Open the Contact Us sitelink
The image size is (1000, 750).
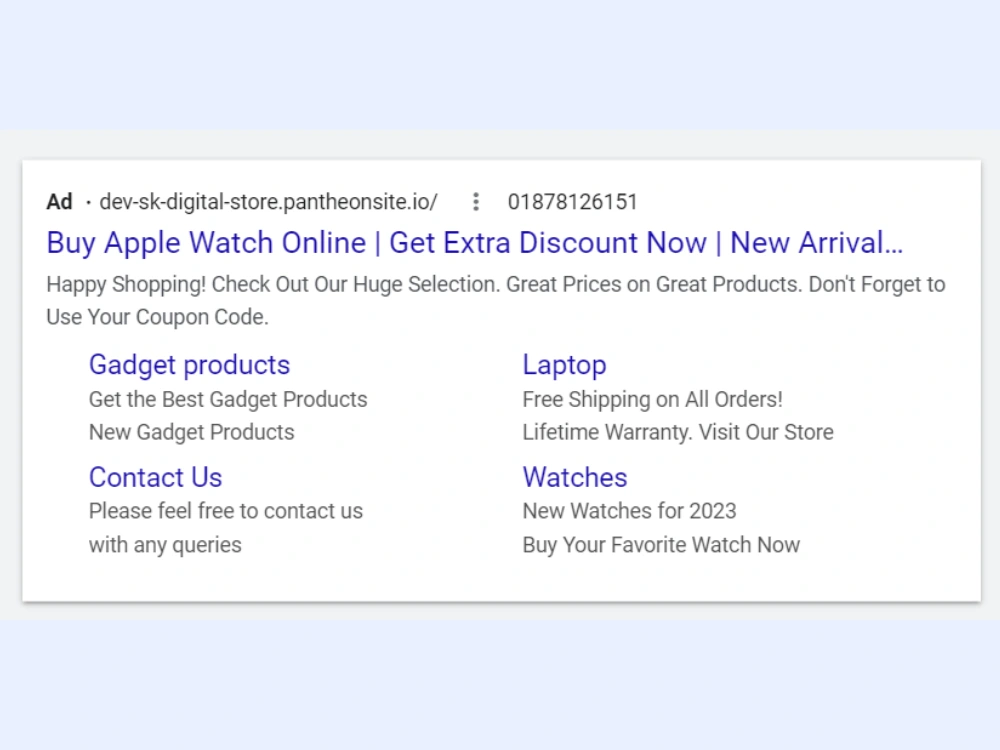point(156,477)
